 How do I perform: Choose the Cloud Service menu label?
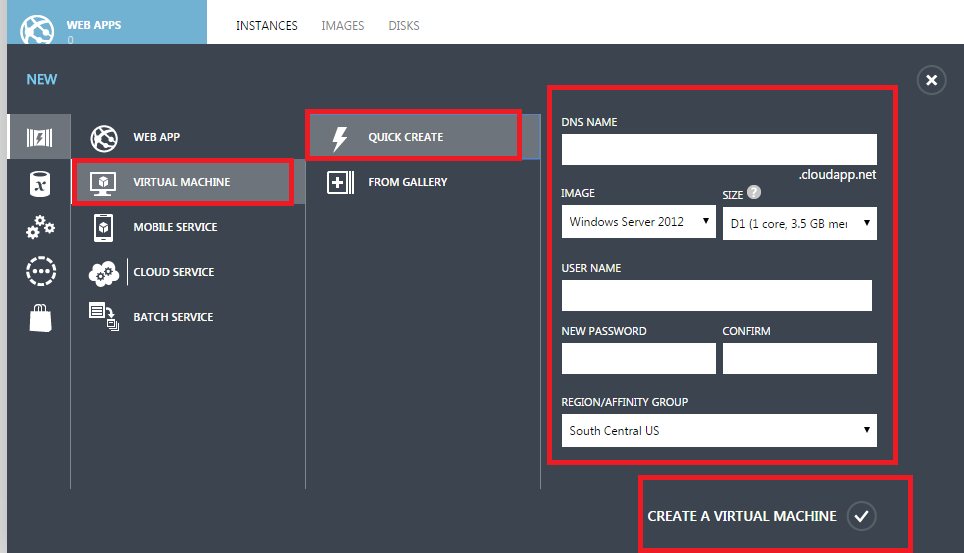(174, 272)
